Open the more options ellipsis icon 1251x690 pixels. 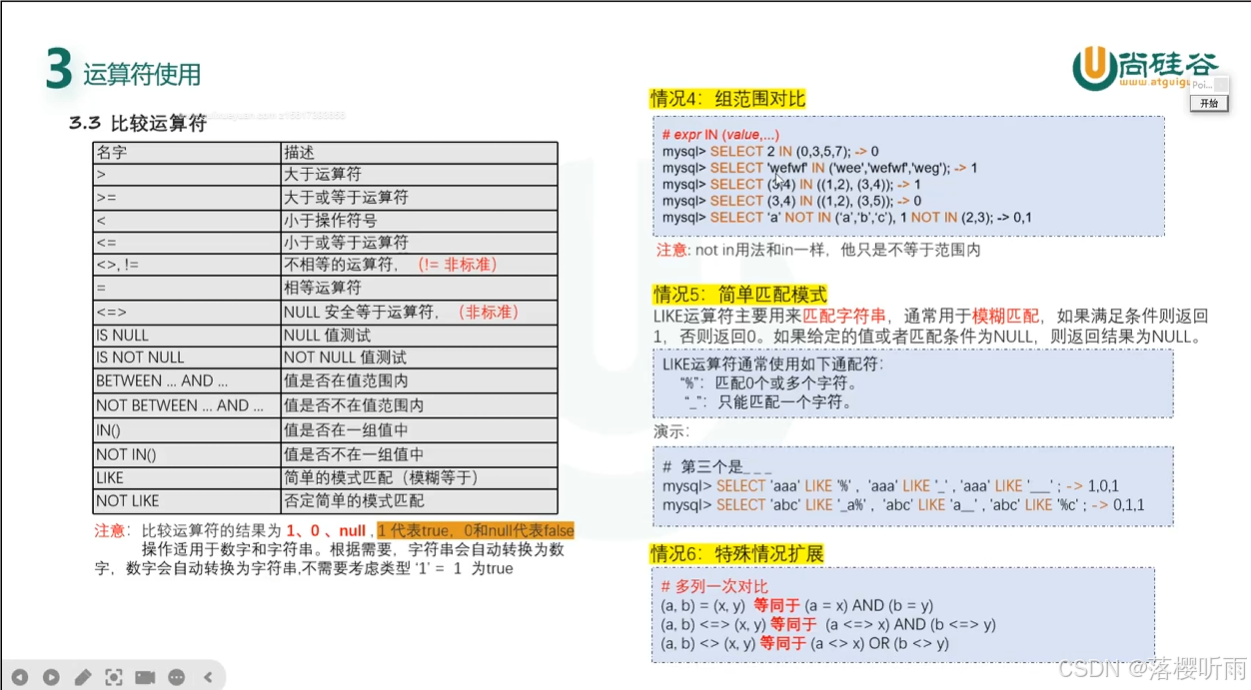pos(177,677)
